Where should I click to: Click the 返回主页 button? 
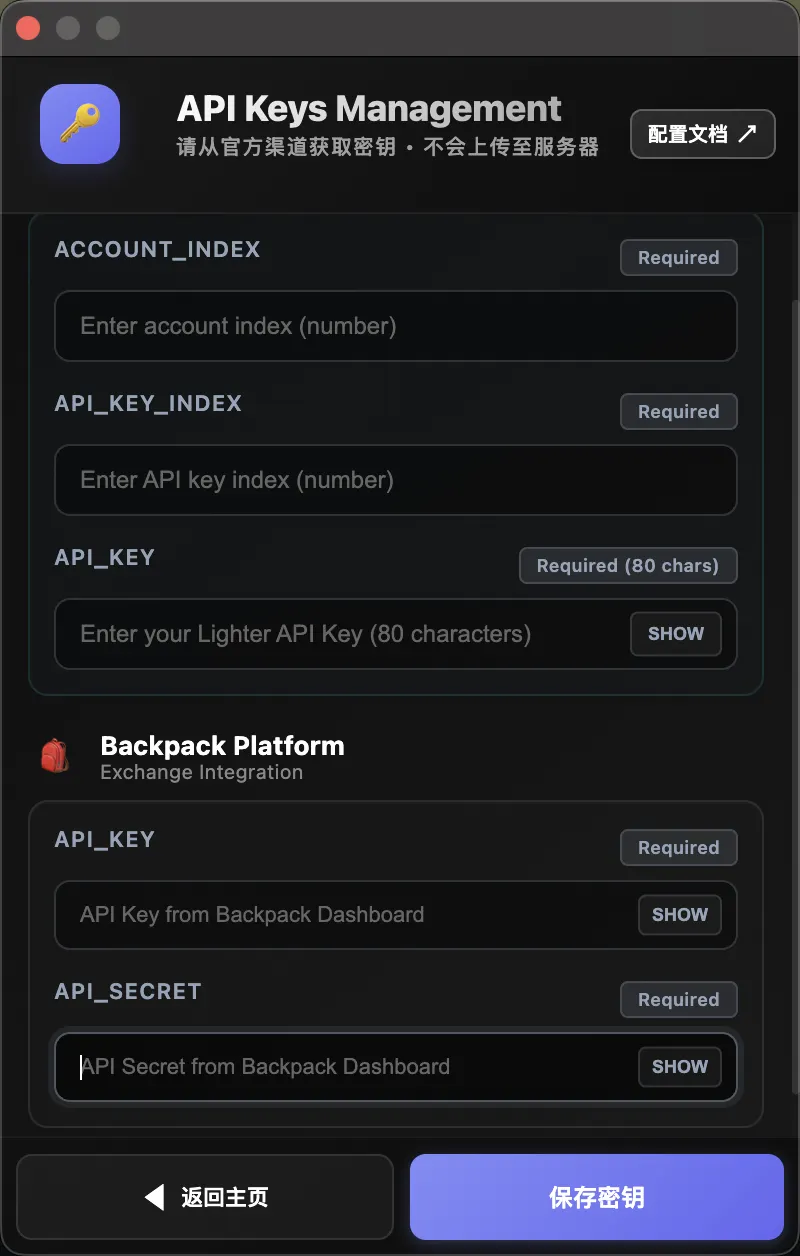pos(205,1196)
